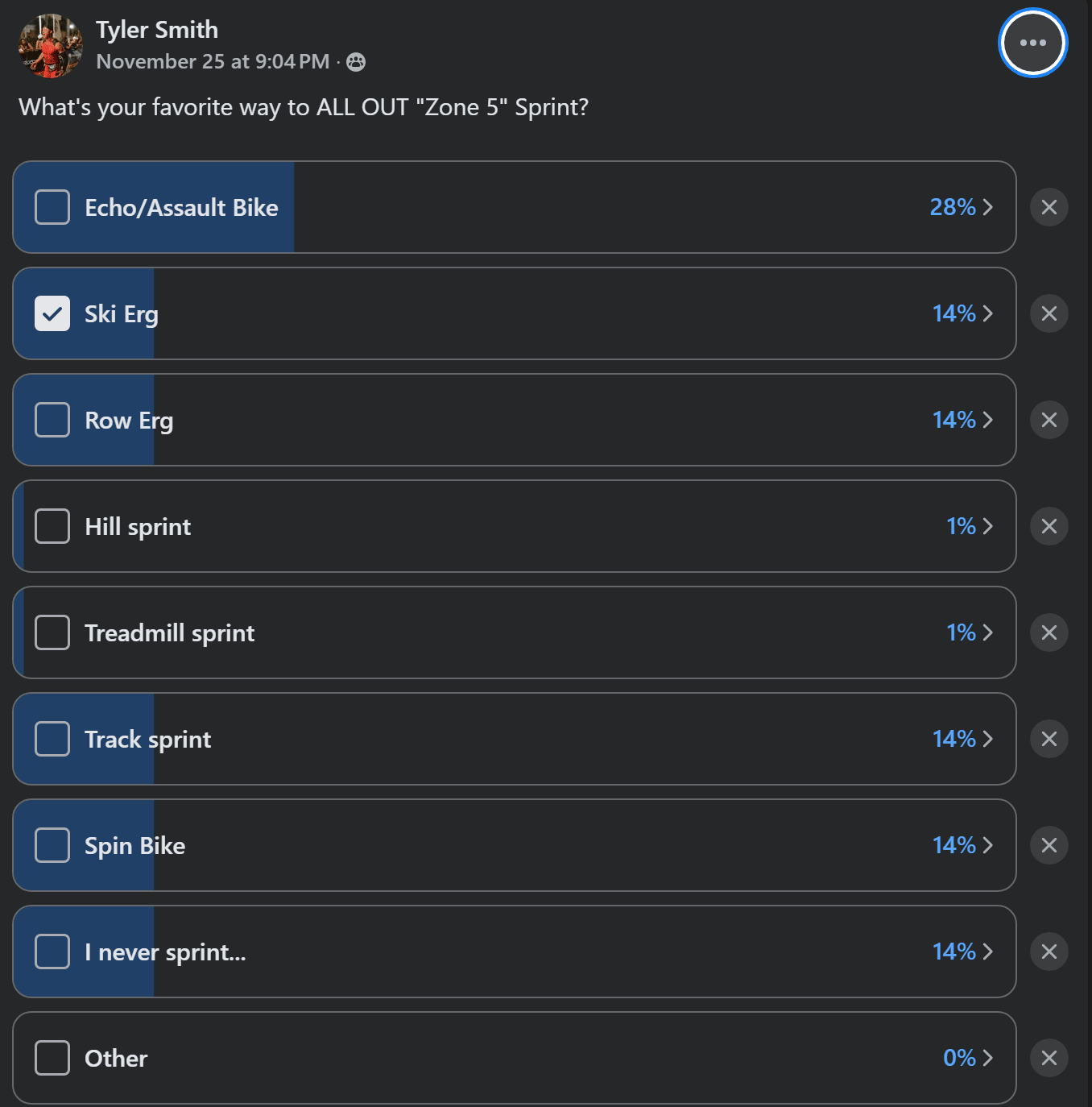1092x1107 pixels.
Task: Remove the Hill sprint option with X
Action: point(1049,526)
